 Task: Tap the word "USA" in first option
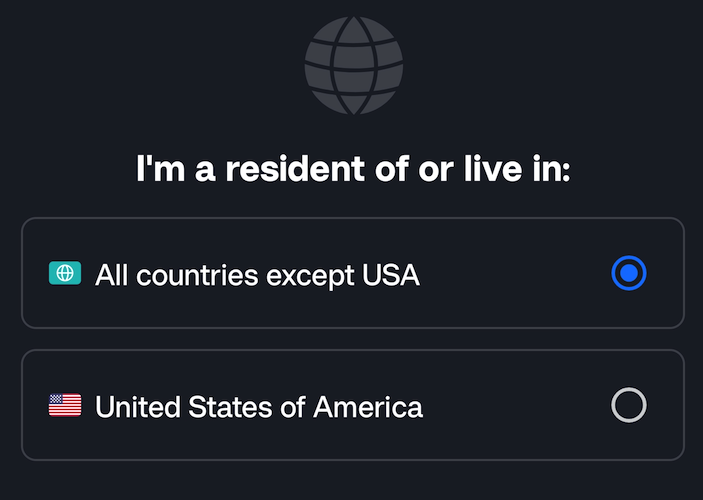391,275
